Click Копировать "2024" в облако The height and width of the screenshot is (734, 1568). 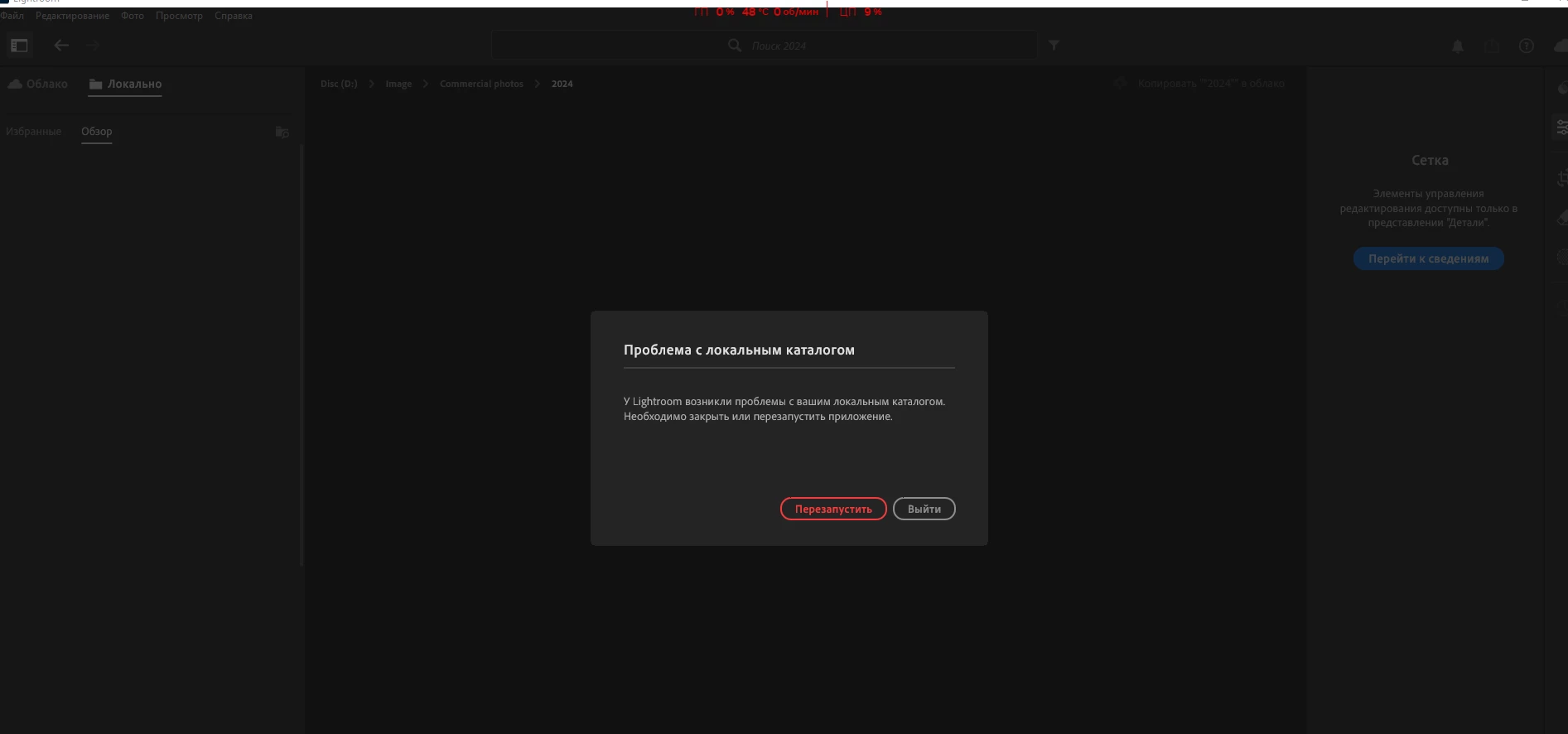tap(1210, 84)
